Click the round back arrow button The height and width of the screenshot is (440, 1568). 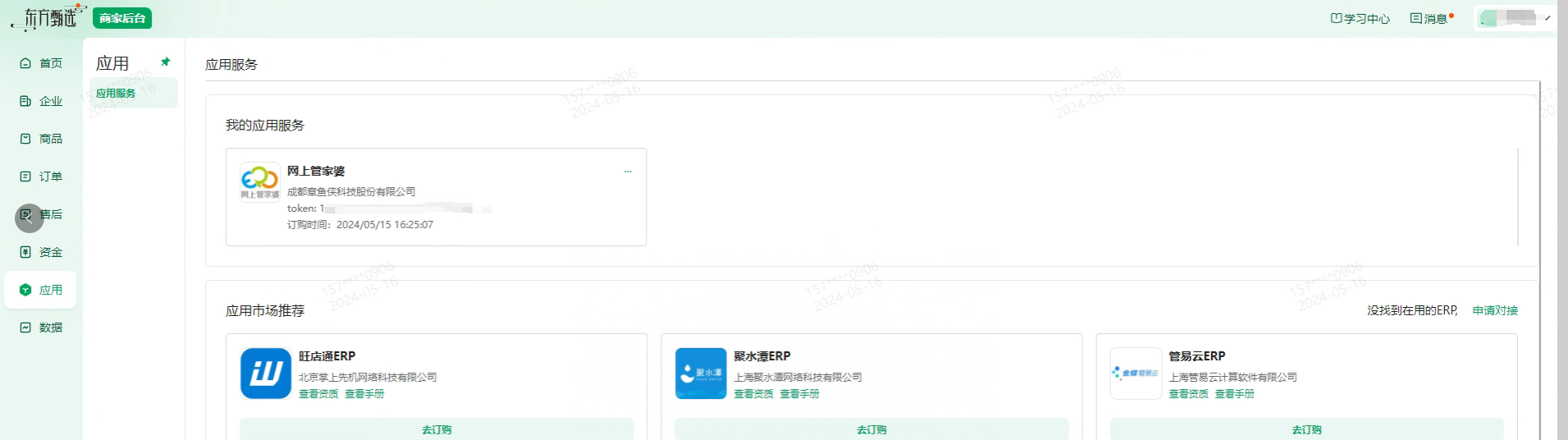[x=29, y=218]
